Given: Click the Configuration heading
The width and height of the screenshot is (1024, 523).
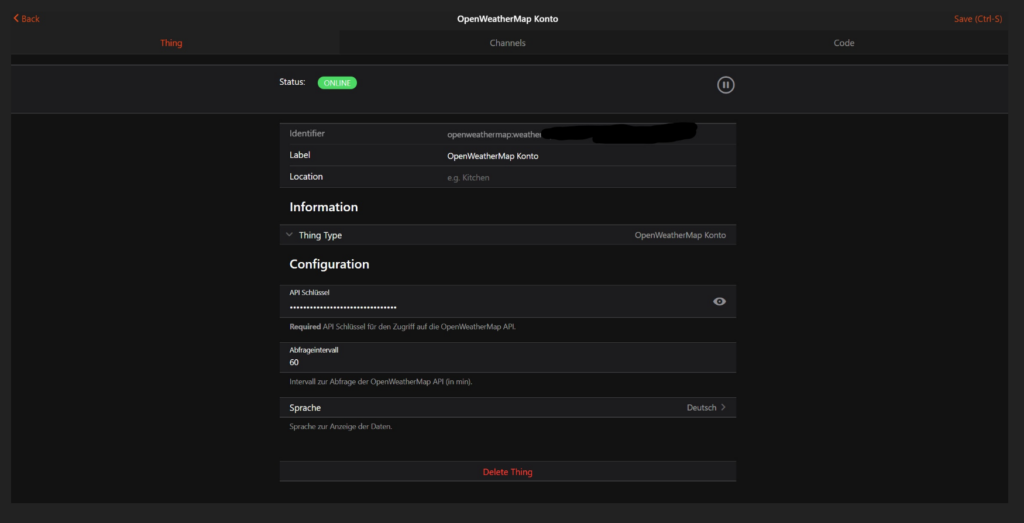Looking at the screenshot, I should click(x=329, y=264).
